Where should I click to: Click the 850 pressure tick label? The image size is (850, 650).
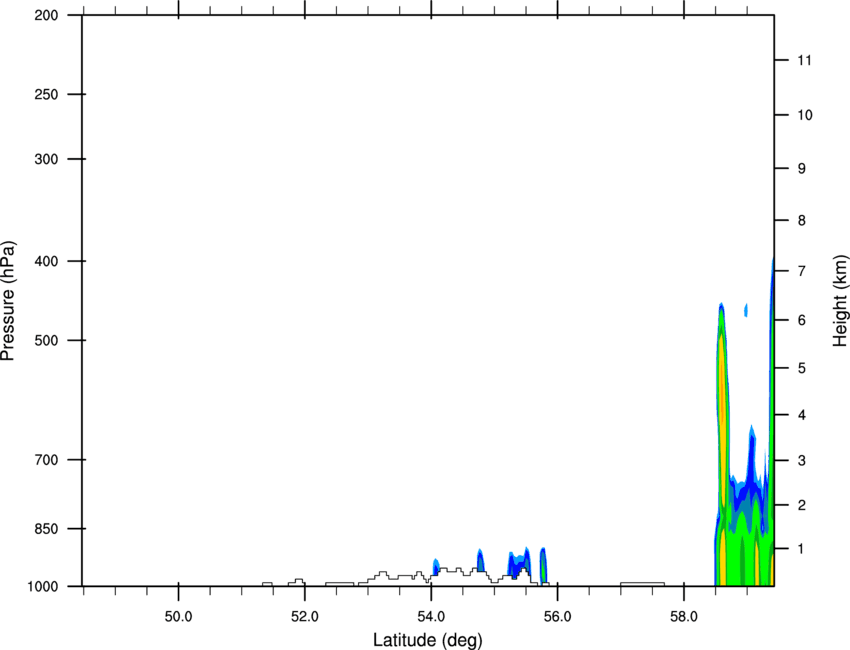tap(46, 529)
